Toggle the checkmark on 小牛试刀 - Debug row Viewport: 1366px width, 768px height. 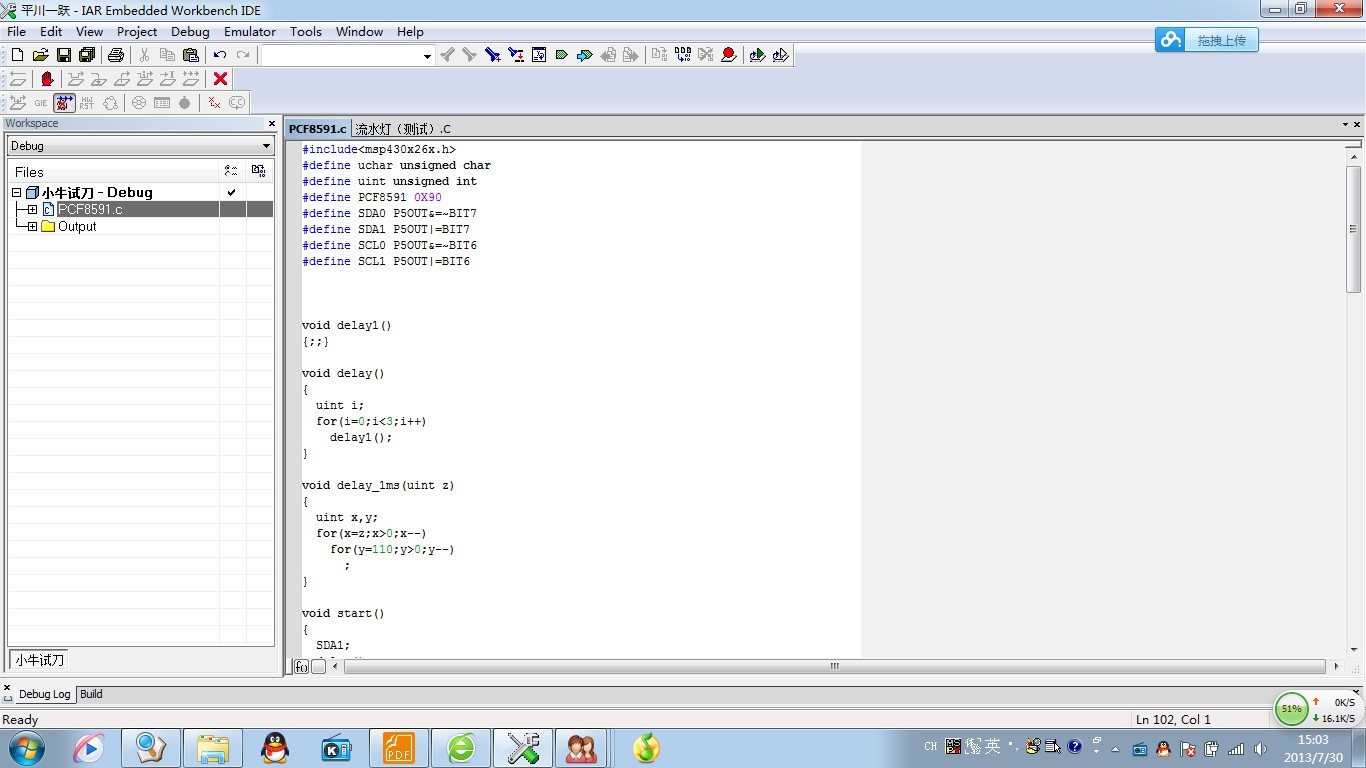pos(232,192)
